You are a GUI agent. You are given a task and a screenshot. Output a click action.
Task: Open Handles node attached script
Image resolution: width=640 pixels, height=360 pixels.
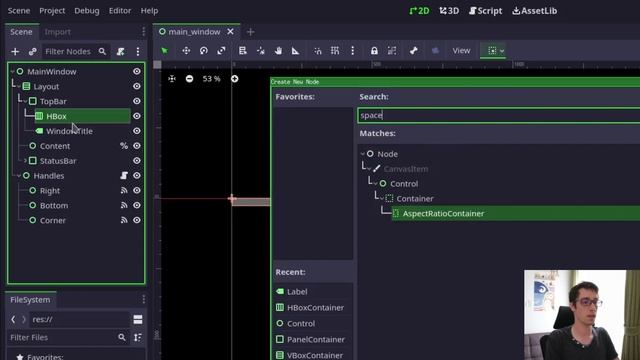click(x=124, y=176)
